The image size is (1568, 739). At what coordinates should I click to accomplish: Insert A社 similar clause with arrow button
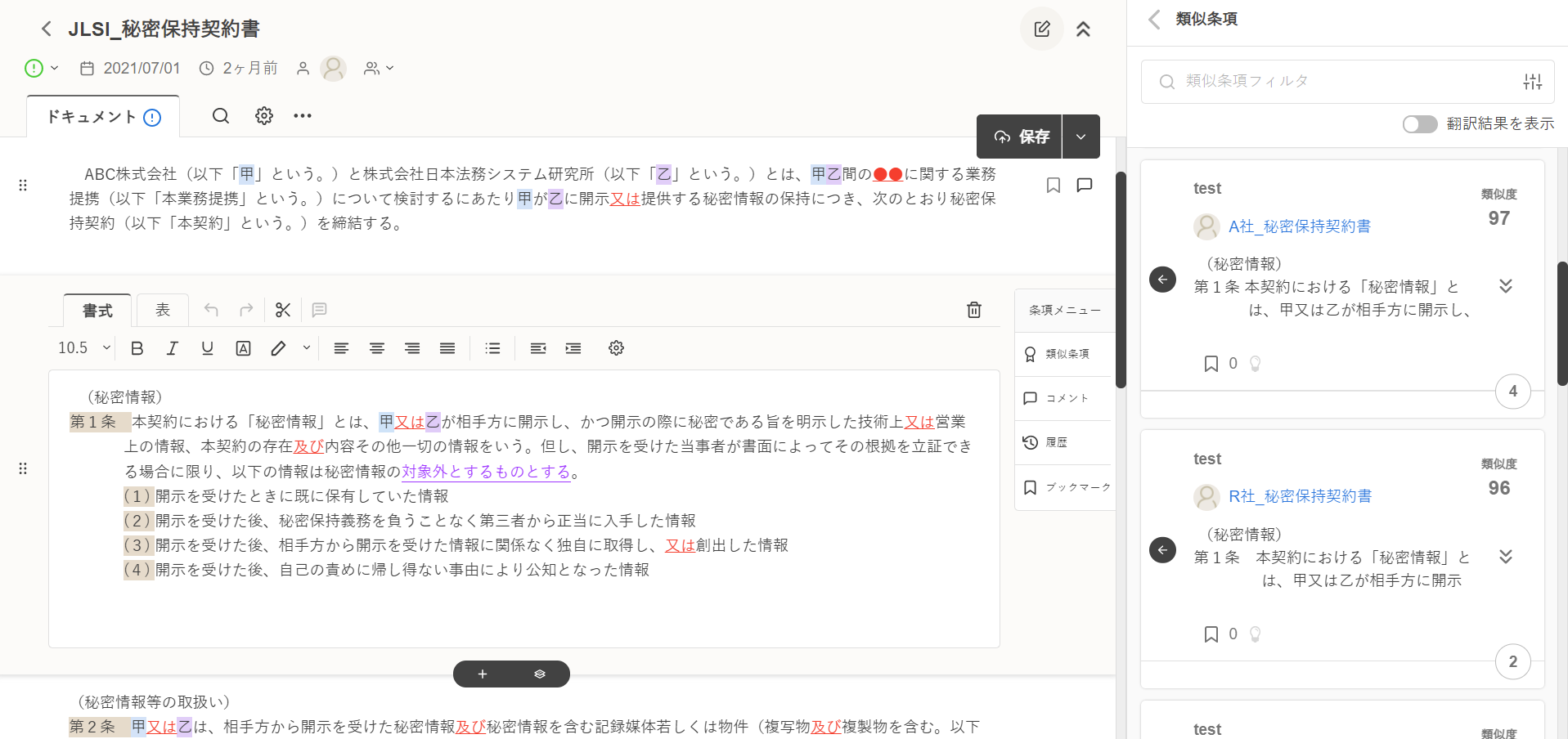(1162, 280)
